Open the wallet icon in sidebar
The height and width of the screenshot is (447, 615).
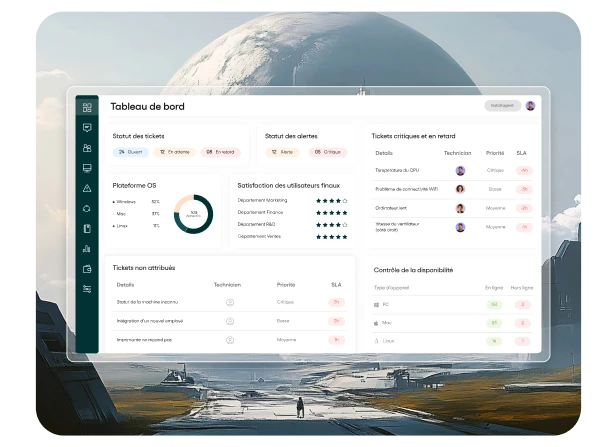coord(87,268)
